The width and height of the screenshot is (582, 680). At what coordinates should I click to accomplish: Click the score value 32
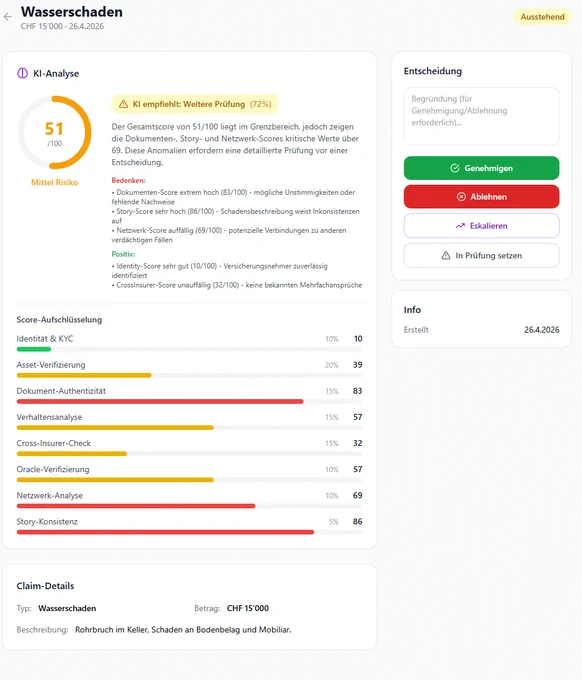[357, 443]
